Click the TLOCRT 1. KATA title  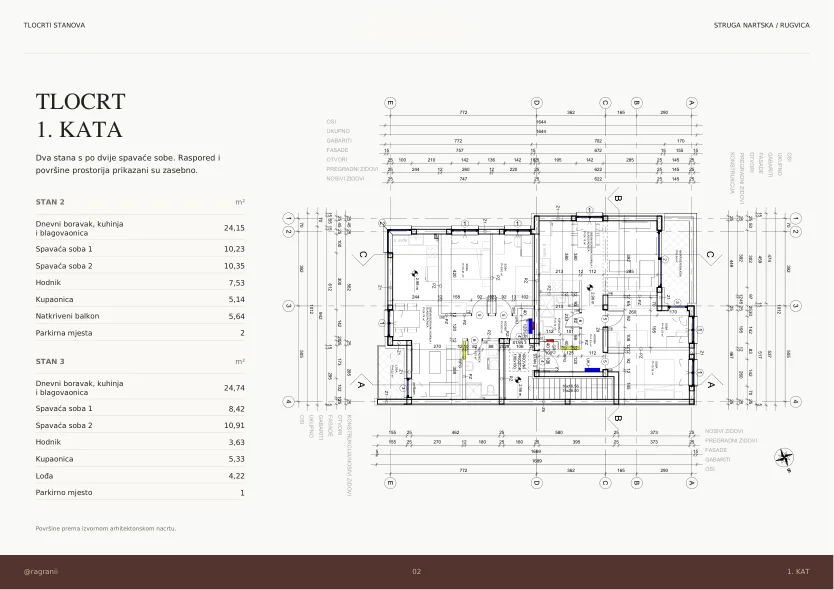tap(80, 115)
